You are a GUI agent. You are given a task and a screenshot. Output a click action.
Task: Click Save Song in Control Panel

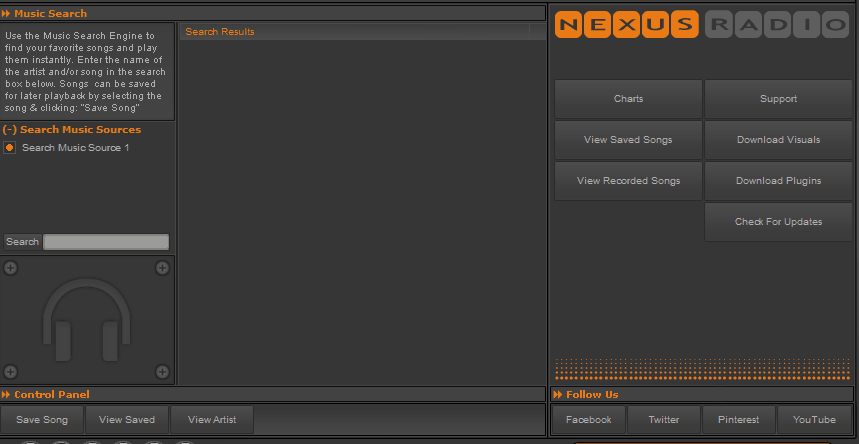42,420
